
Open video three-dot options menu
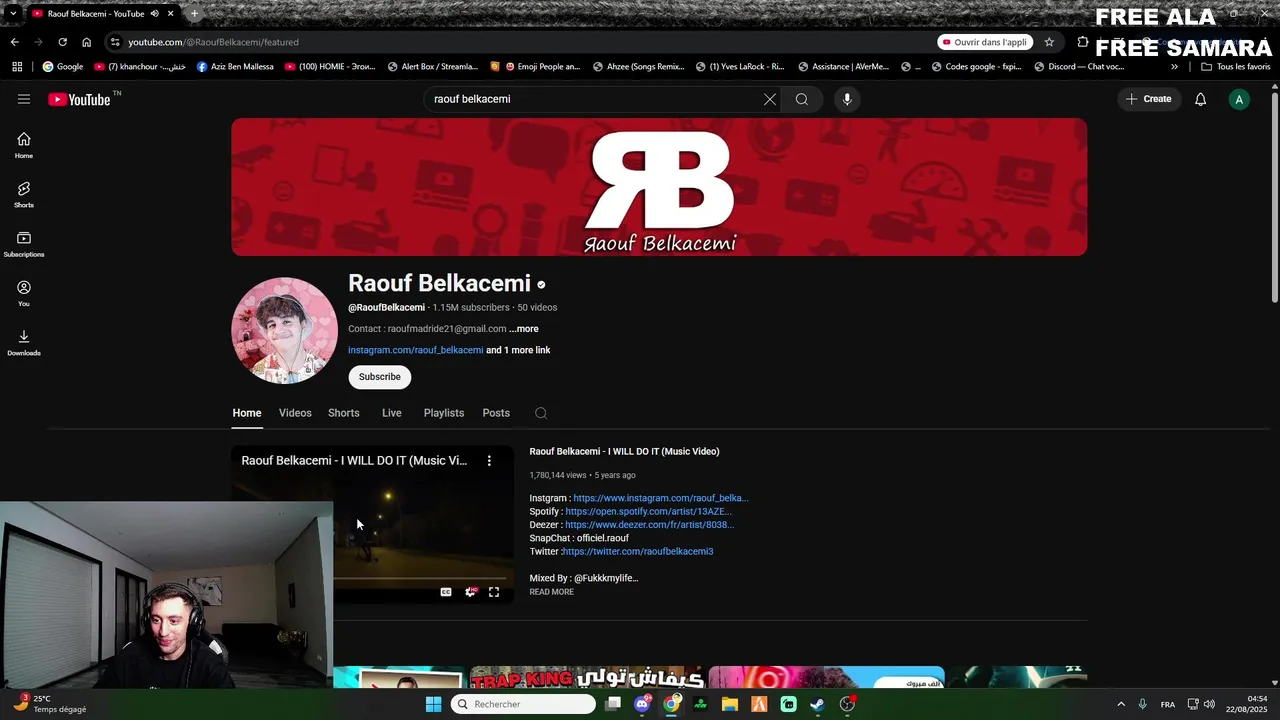coord(489,461)
